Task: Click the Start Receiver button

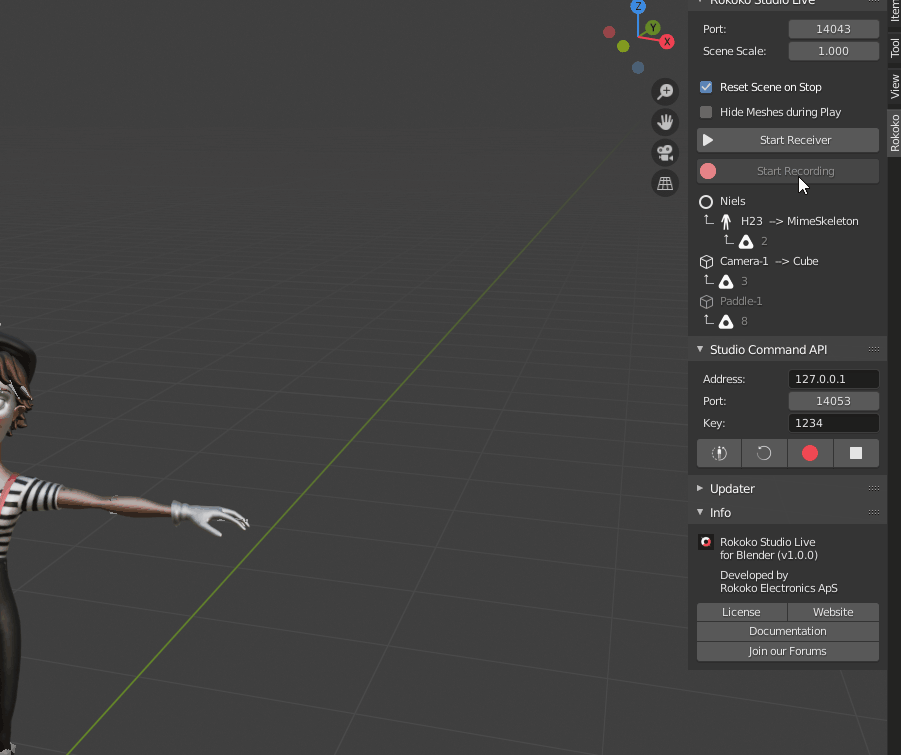Action: [788, 140]
